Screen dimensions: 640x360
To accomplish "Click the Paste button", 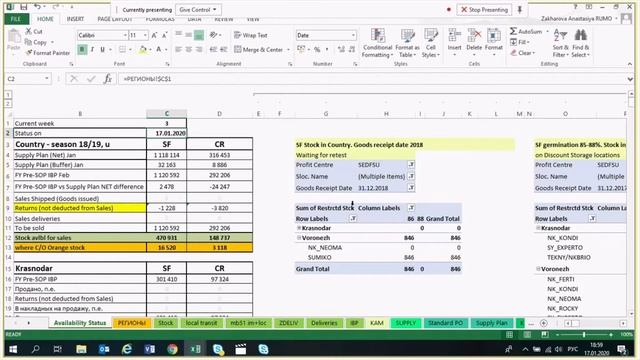I will (13, 40).
